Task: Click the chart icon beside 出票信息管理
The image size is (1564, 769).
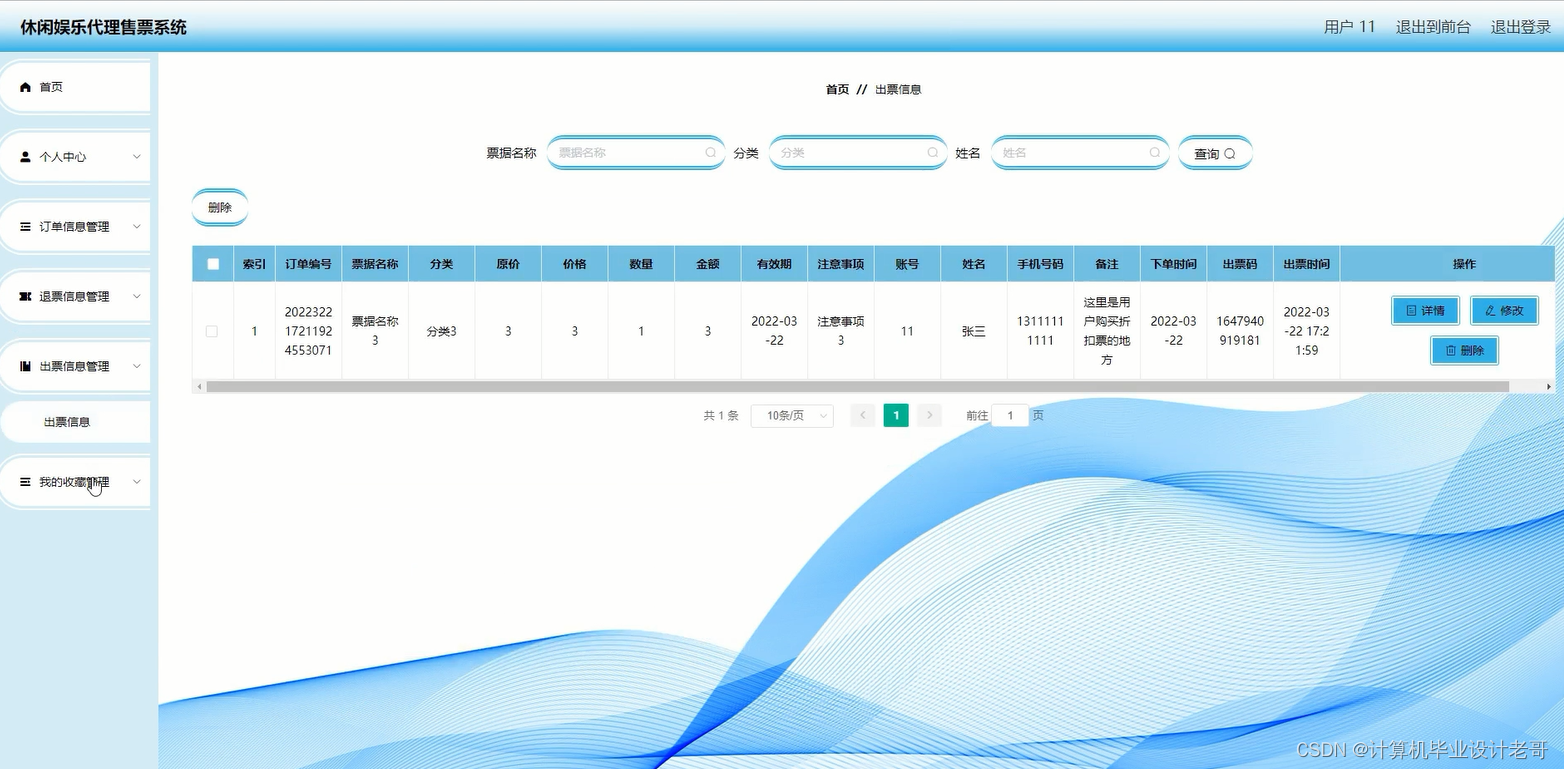Action: [26, 367]
